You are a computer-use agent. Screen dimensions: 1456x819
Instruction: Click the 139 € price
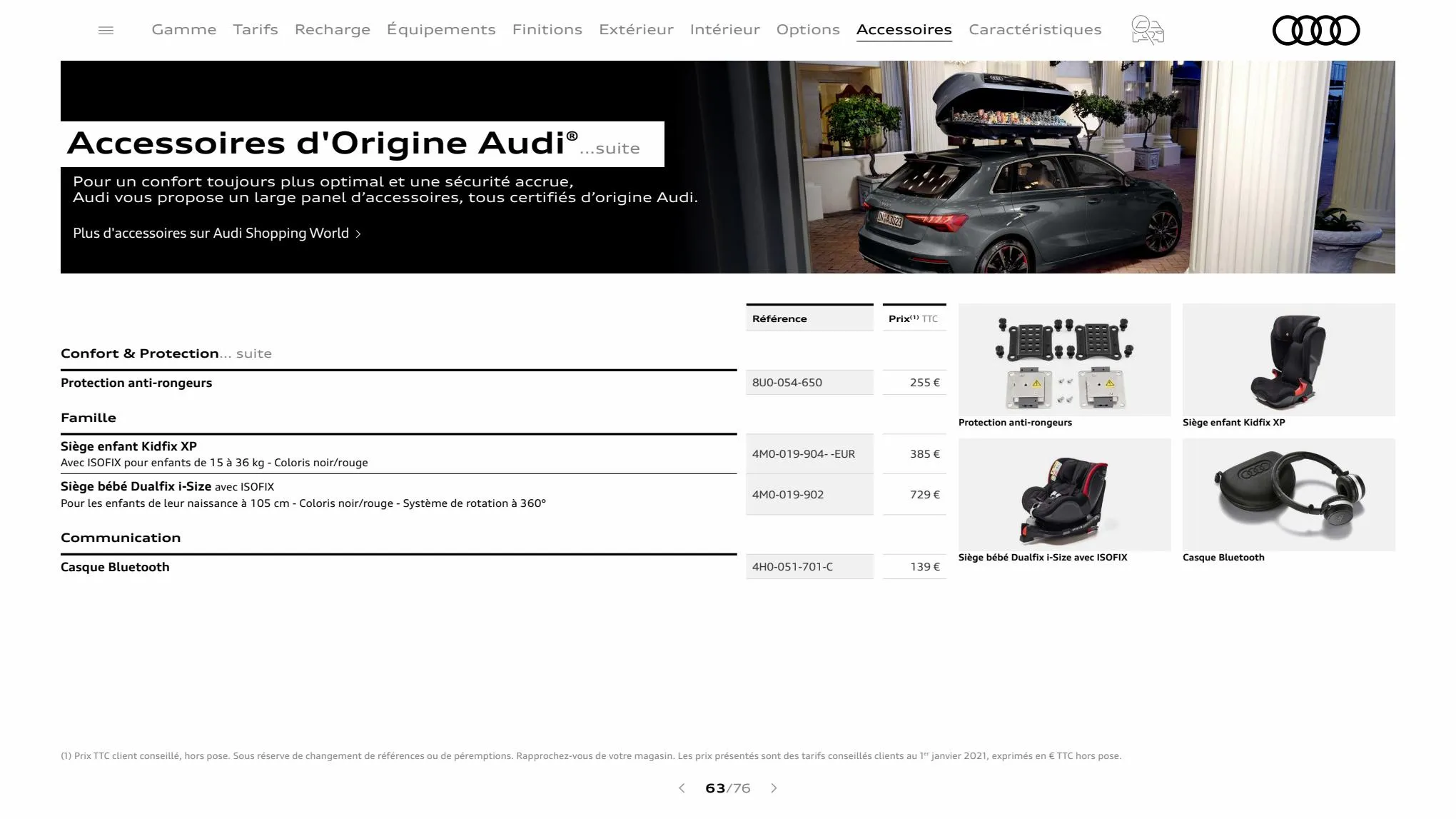coord(924,567)
